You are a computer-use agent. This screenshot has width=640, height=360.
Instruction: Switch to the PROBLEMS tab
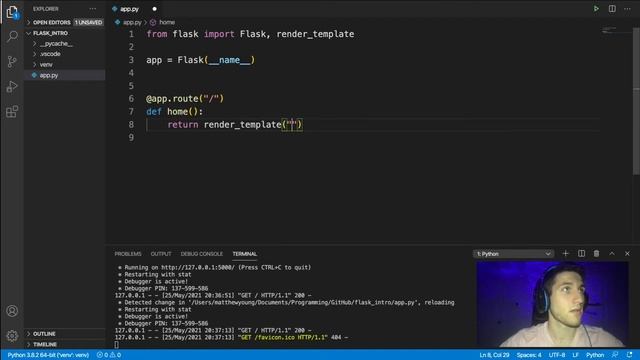click(128, 254)
